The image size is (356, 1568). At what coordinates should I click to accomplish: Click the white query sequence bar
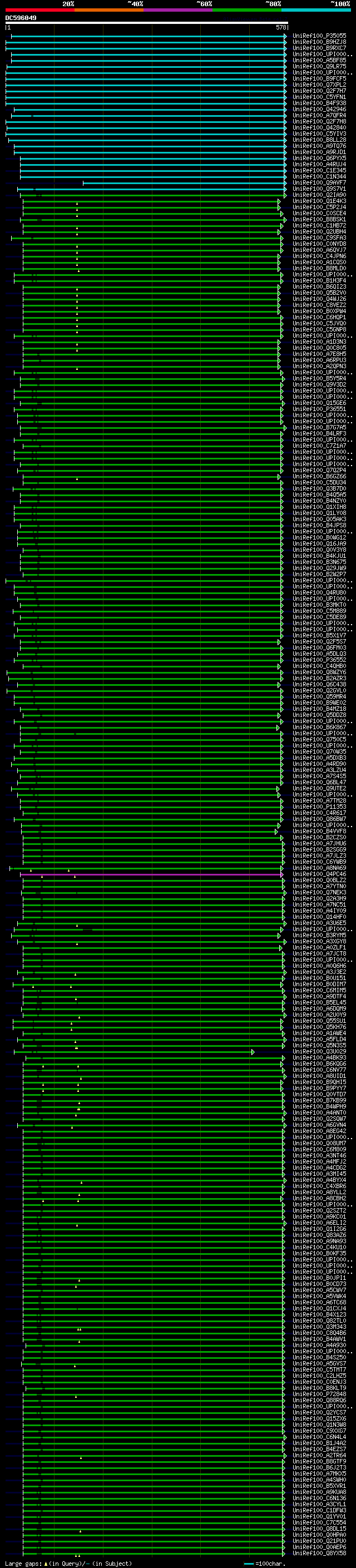point(146,22)
